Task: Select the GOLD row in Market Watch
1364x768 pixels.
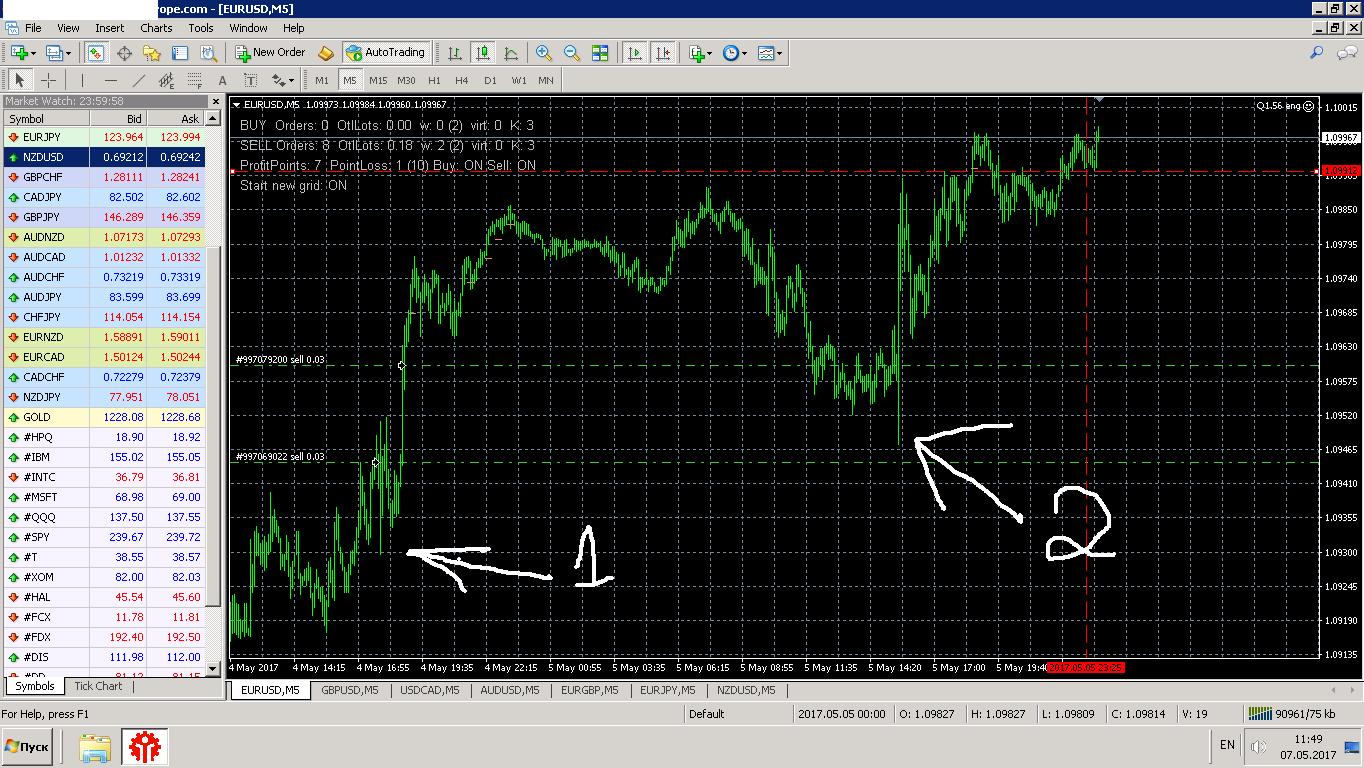Action: 104,417
